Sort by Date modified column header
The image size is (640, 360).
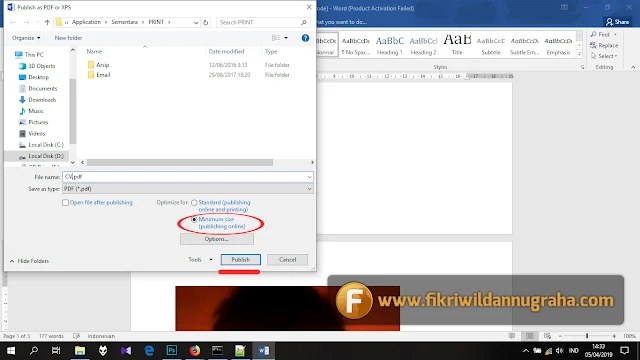tap(227, 51)
